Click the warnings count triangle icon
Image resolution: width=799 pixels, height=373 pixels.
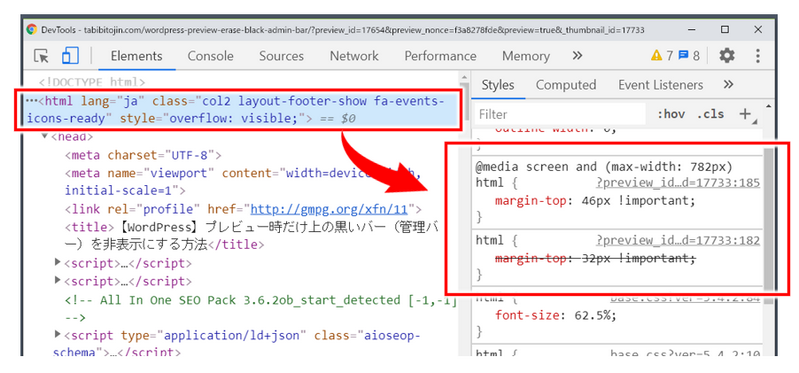pyautogui.click(x=656, y=56)
